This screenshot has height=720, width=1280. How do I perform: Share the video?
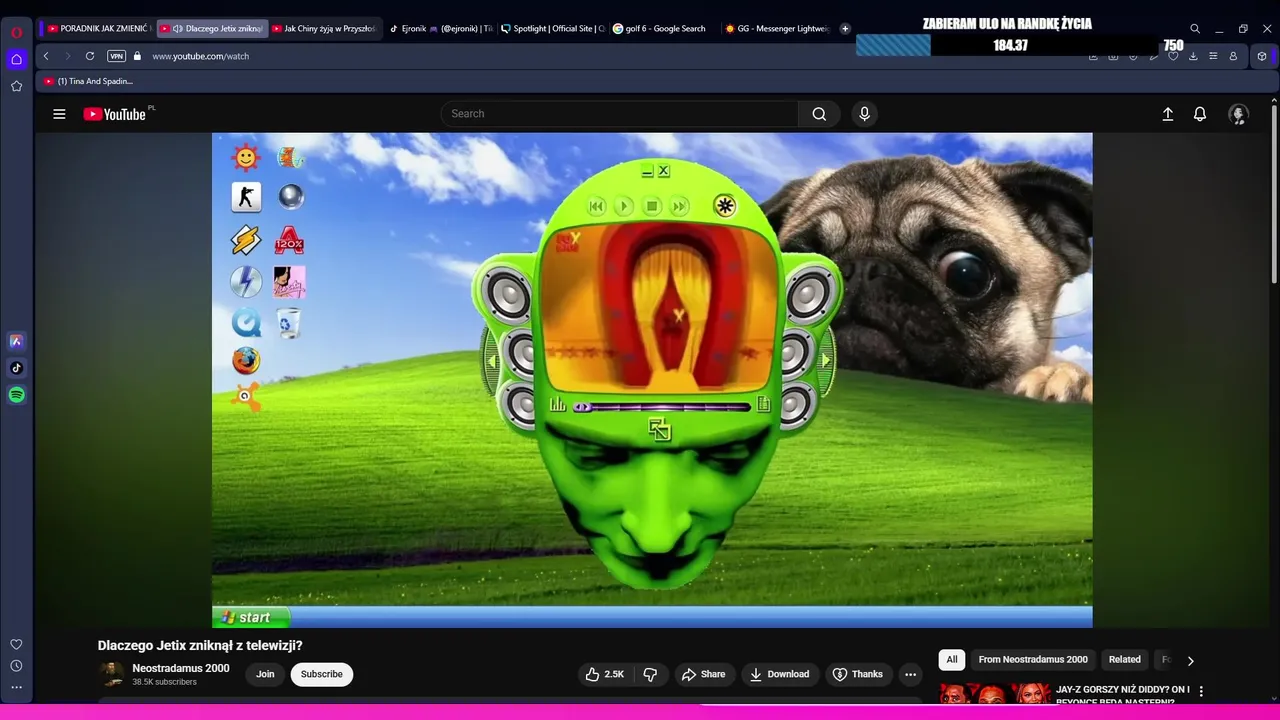pyautogui.click(x=703, y=674)
